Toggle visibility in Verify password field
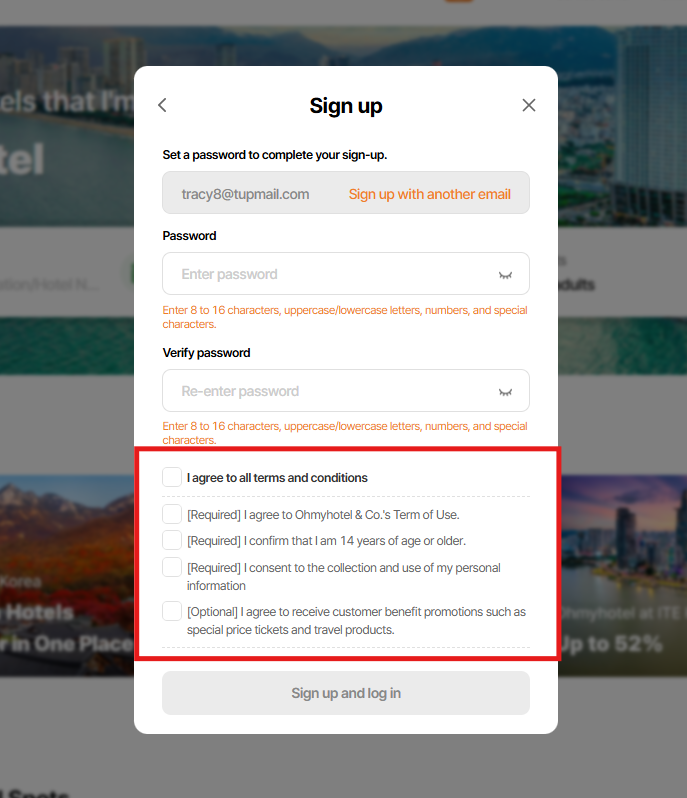Screen dimensions: 687x798 tap(505, 391)
